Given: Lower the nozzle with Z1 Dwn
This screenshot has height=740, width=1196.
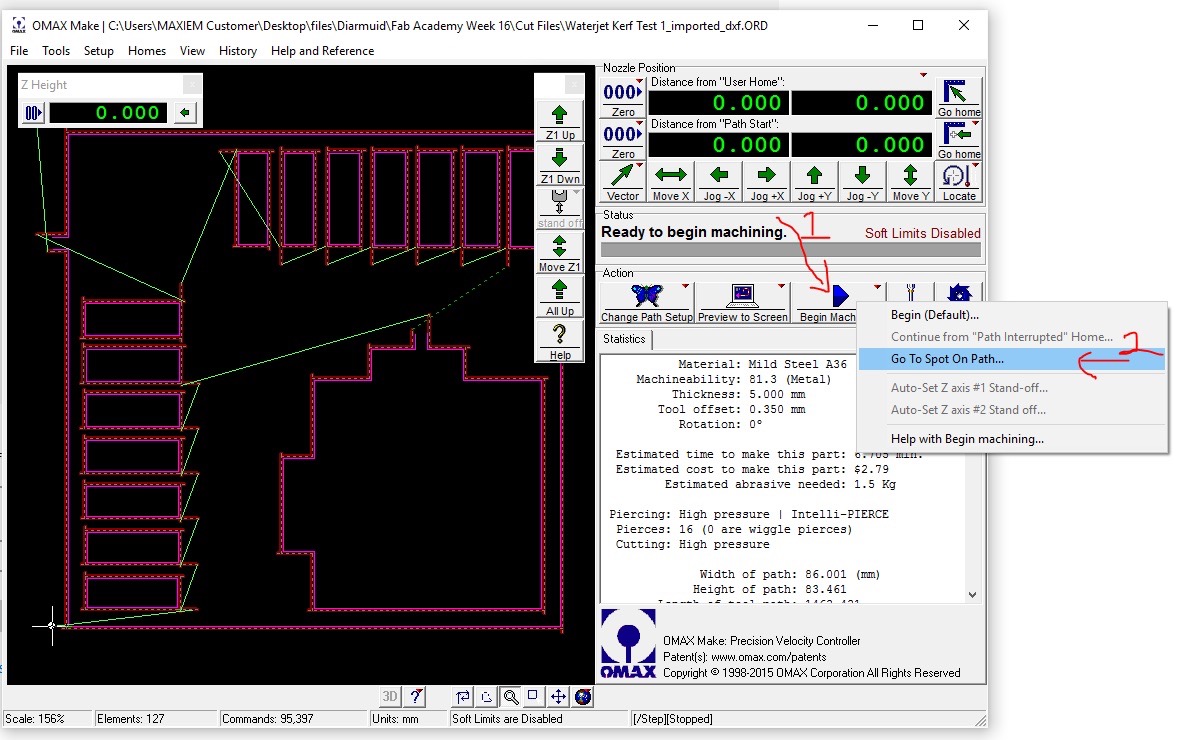Looking at the screenshot, I should (x=560, y=166).
